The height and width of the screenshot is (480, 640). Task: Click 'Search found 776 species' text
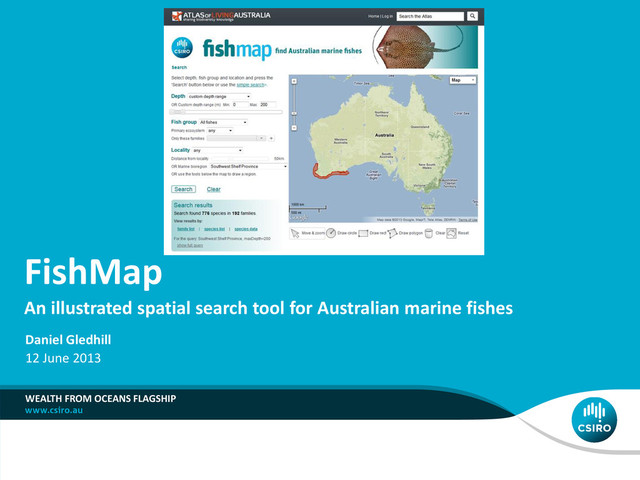point(215,213)
